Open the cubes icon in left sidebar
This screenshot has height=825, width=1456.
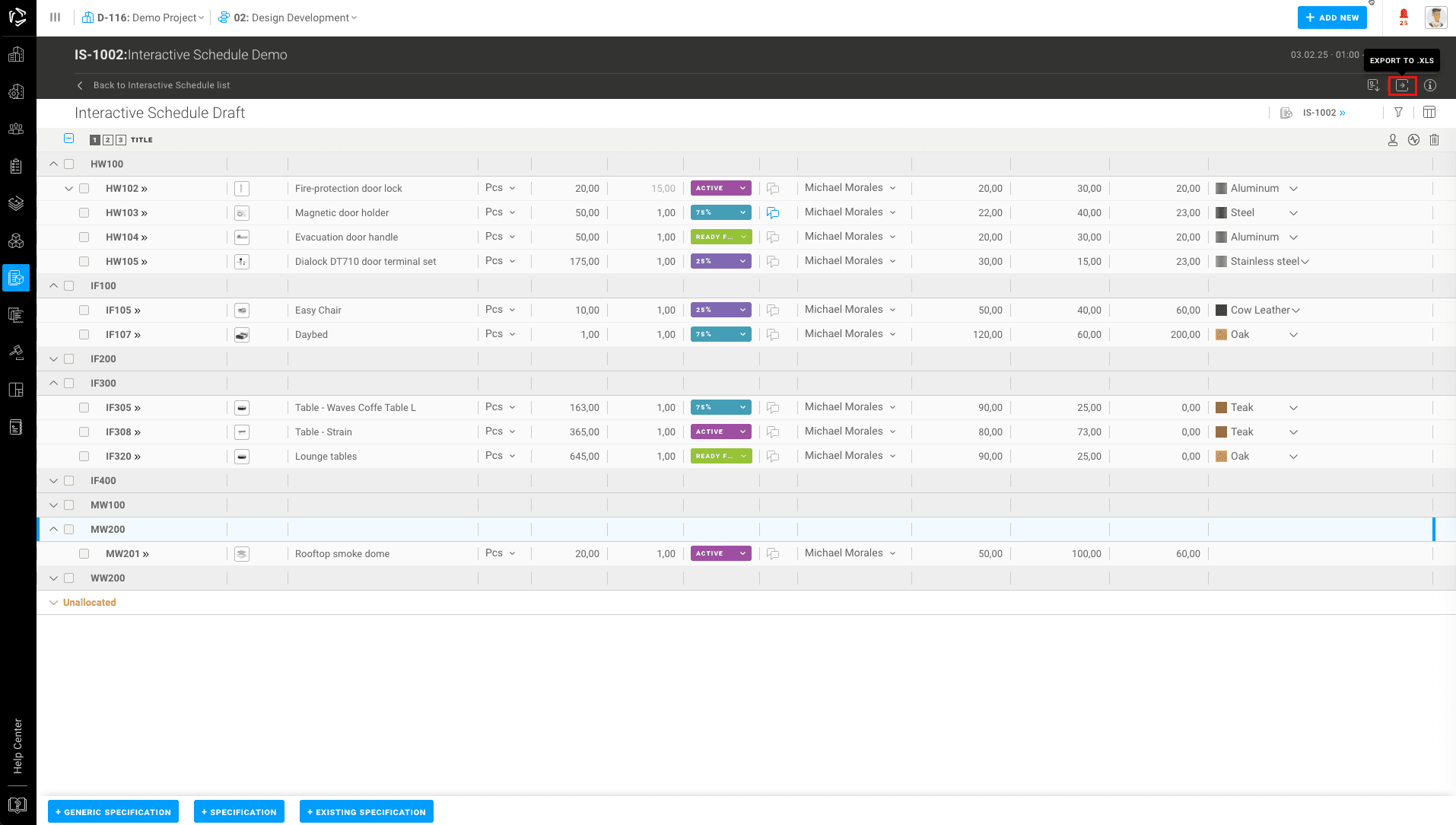point(16,240)
